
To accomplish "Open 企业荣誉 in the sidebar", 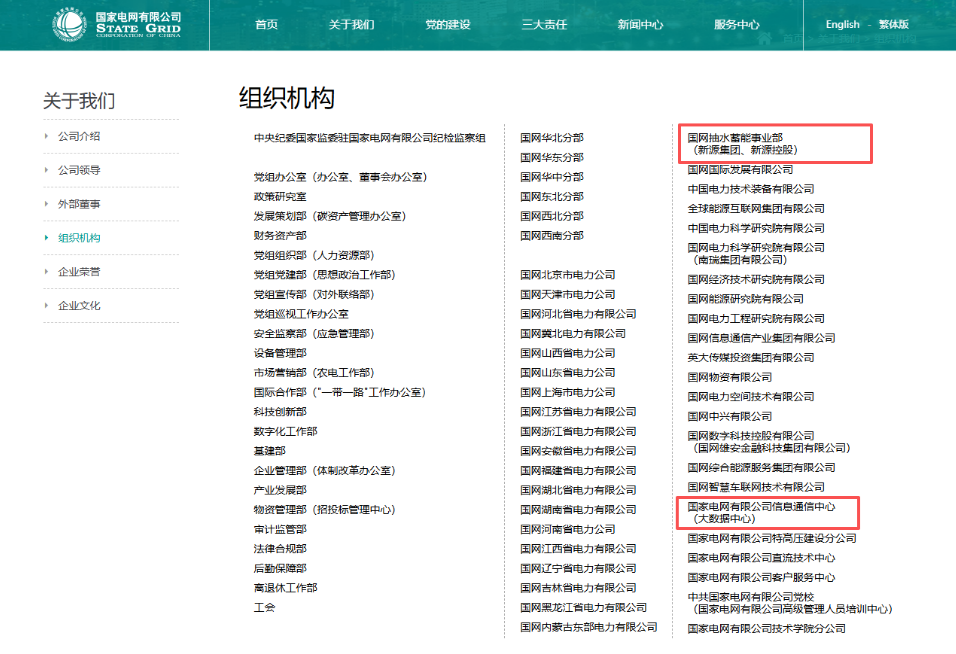I will pyautogui.click(x=79, y=272).
